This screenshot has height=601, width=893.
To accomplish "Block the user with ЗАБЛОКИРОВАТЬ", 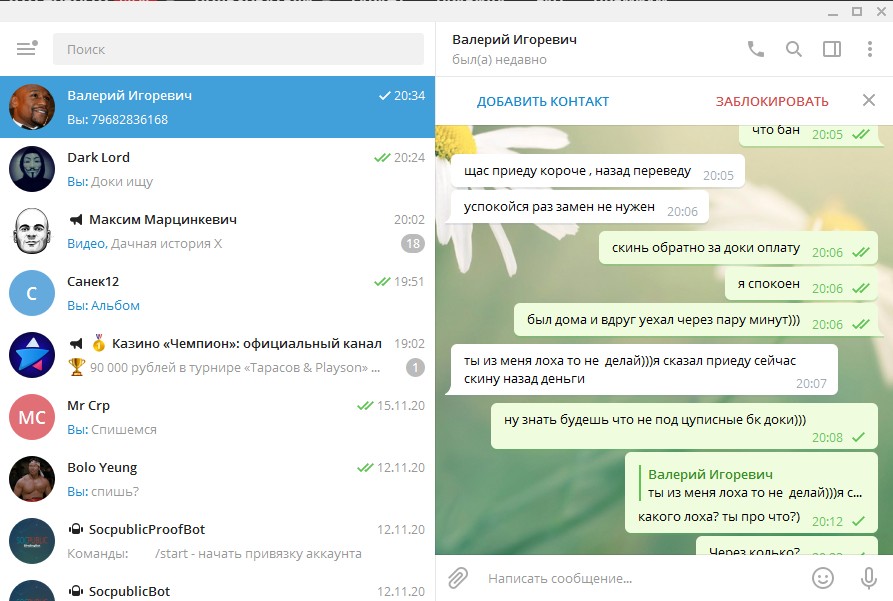I will 772,101.
